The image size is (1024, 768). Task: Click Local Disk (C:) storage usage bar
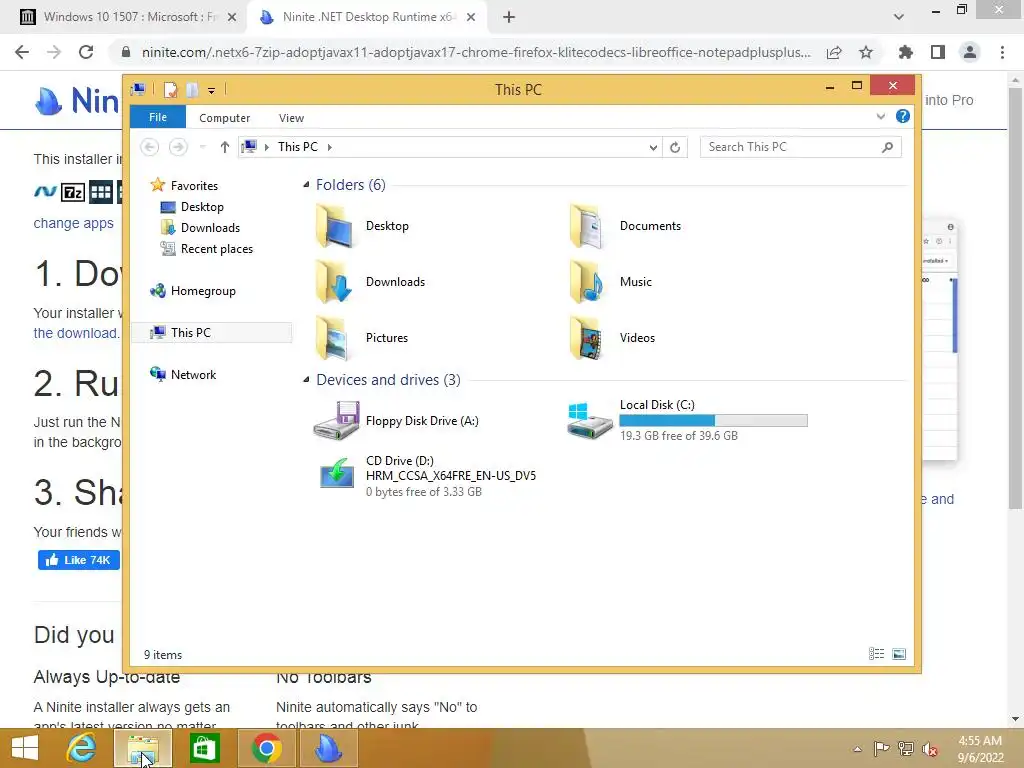pyautogui.click(x=713, y=421)
